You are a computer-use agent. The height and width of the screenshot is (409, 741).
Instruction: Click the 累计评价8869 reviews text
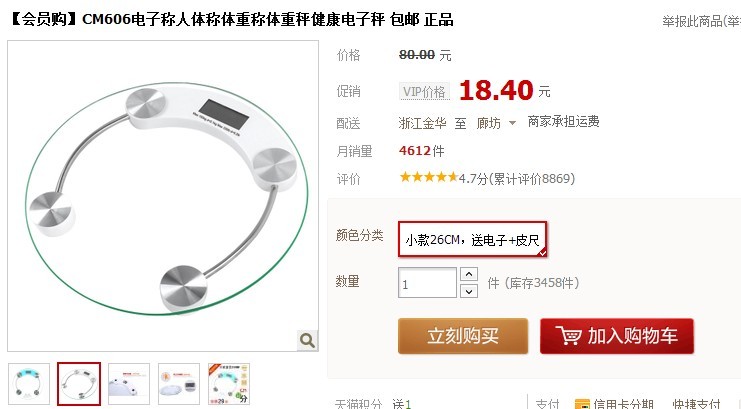point(533,179)
